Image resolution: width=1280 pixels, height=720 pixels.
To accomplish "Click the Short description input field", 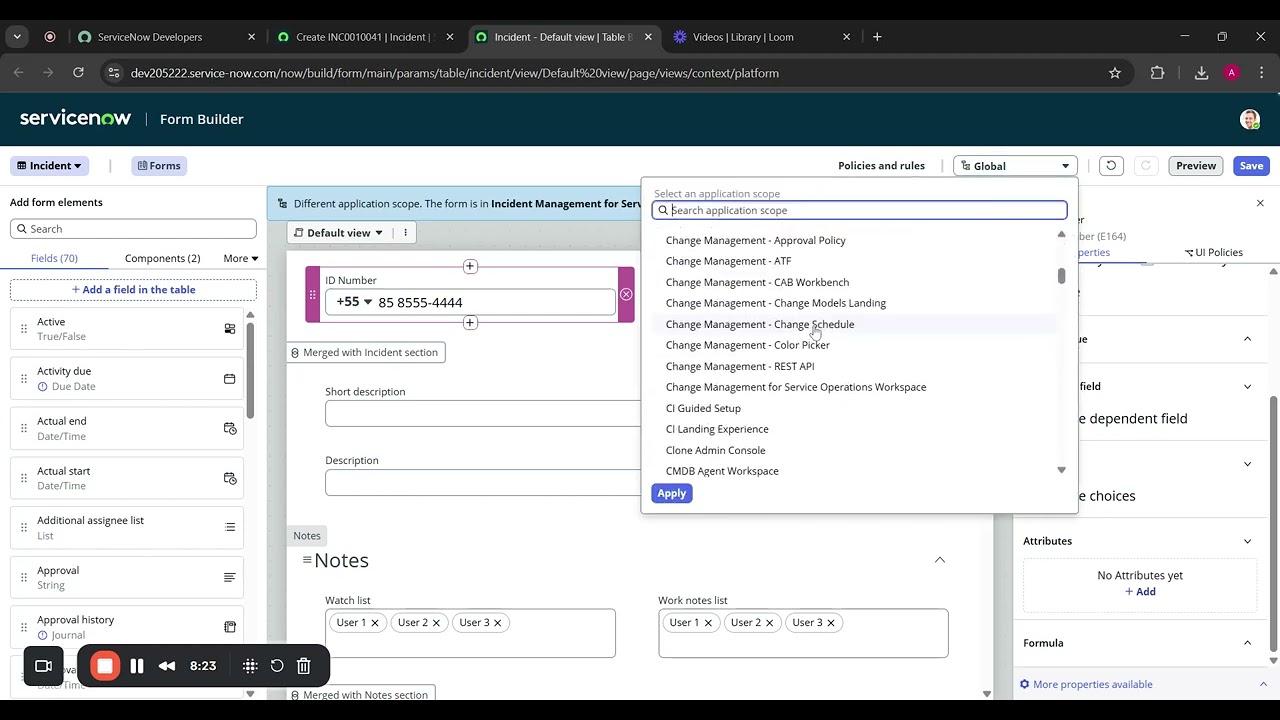I will pyautogui.click(x=483, y=413).
